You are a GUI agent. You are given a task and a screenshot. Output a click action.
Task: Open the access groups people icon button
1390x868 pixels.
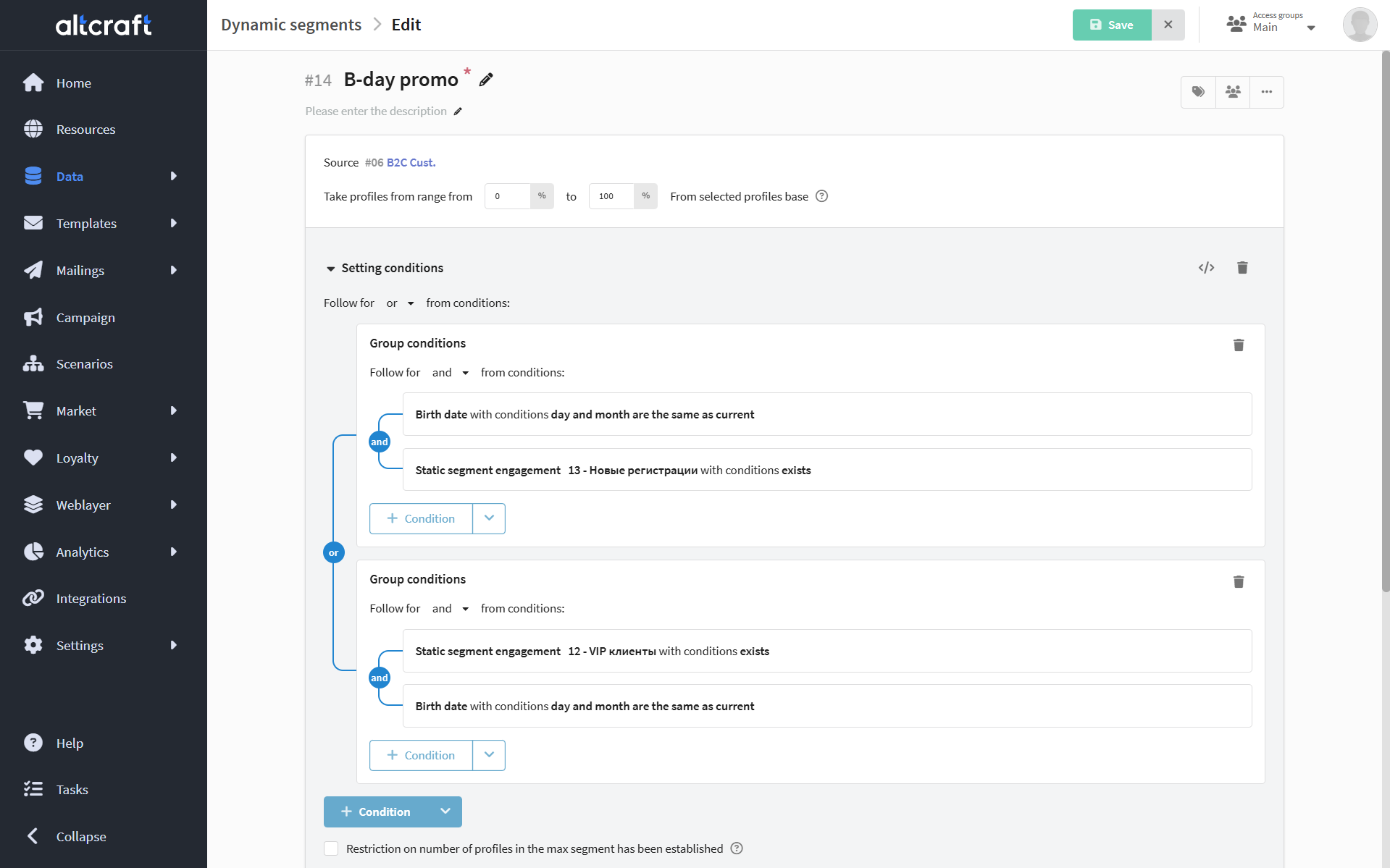(x=1233, y=92)
